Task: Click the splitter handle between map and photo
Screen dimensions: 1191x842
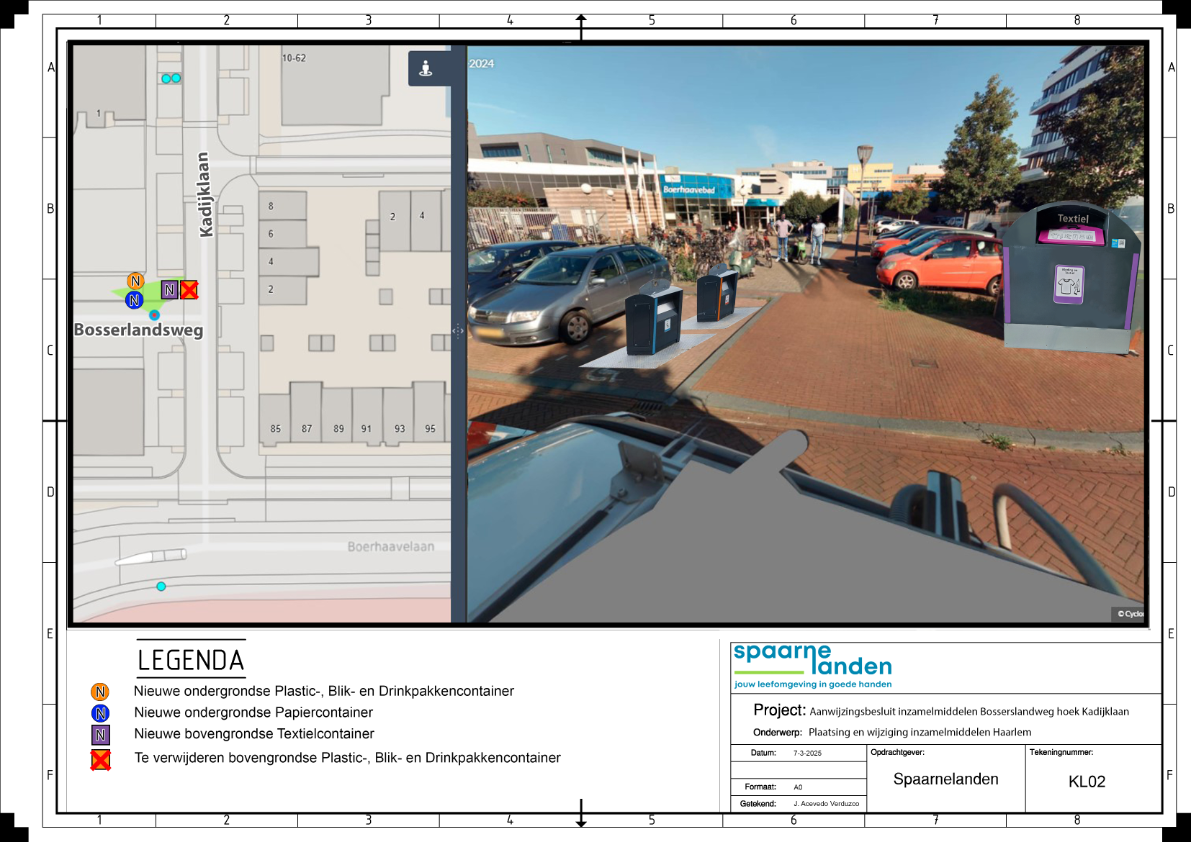Action: (x=458, y=330)
